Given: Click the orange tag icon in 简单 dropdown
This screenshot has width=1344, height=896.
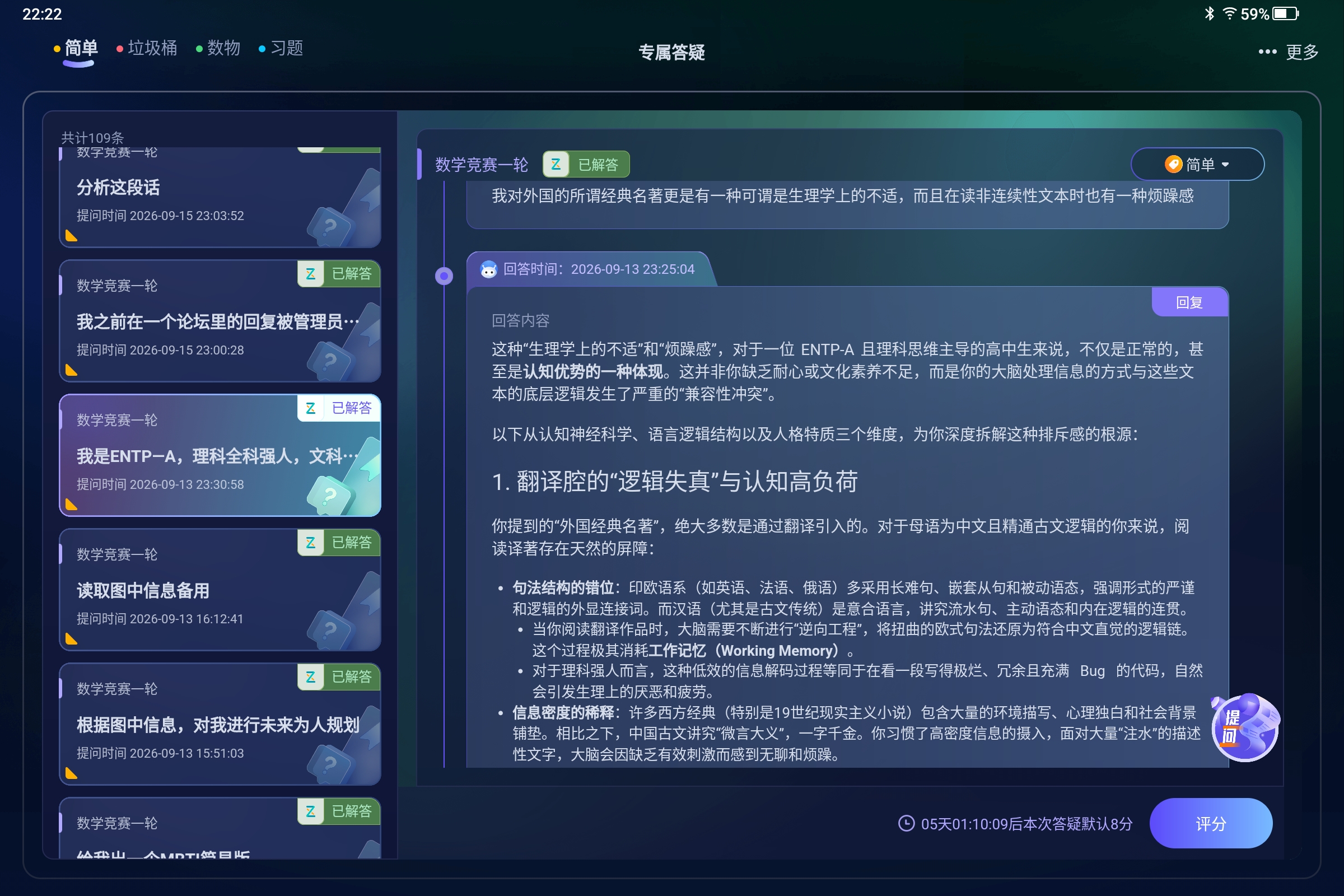Looking at the screenshot, I should coord(1173,165).
